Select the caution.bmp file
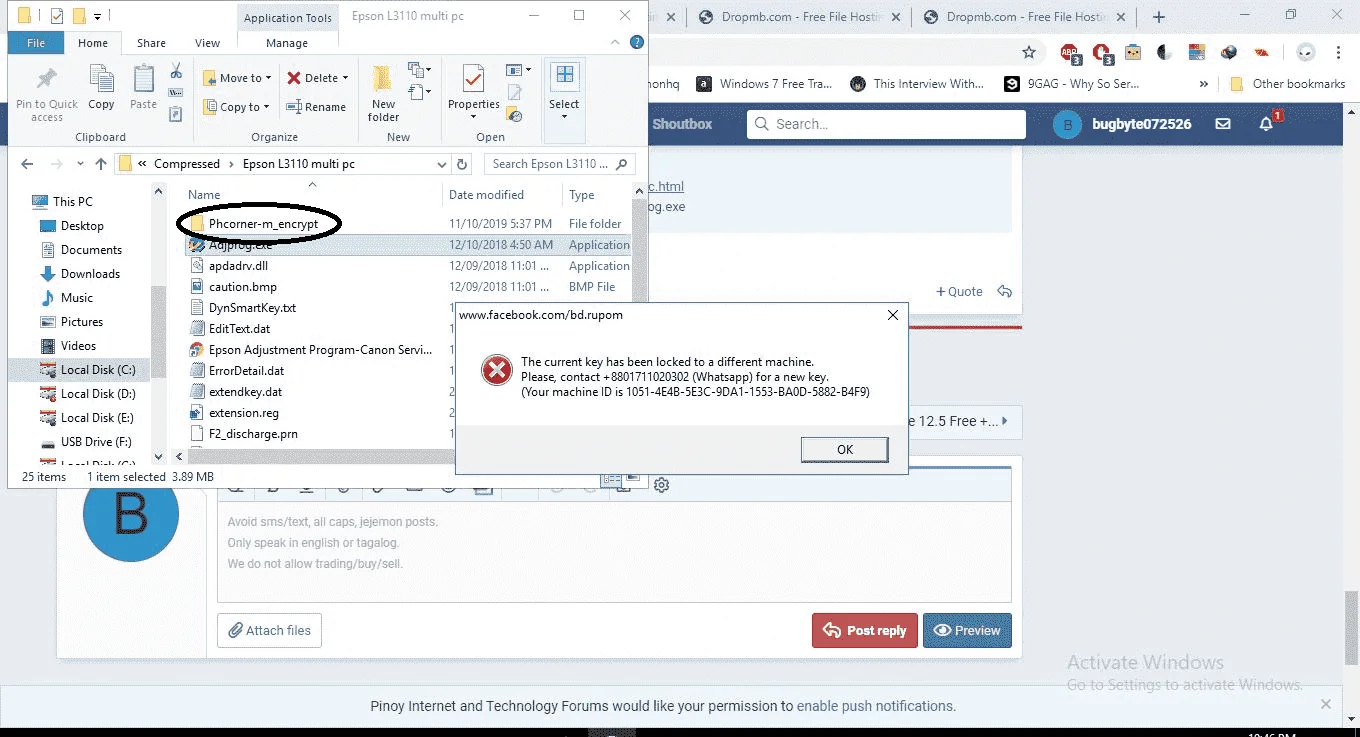The height and width of the screenshot is (737, 1360). 243,287
